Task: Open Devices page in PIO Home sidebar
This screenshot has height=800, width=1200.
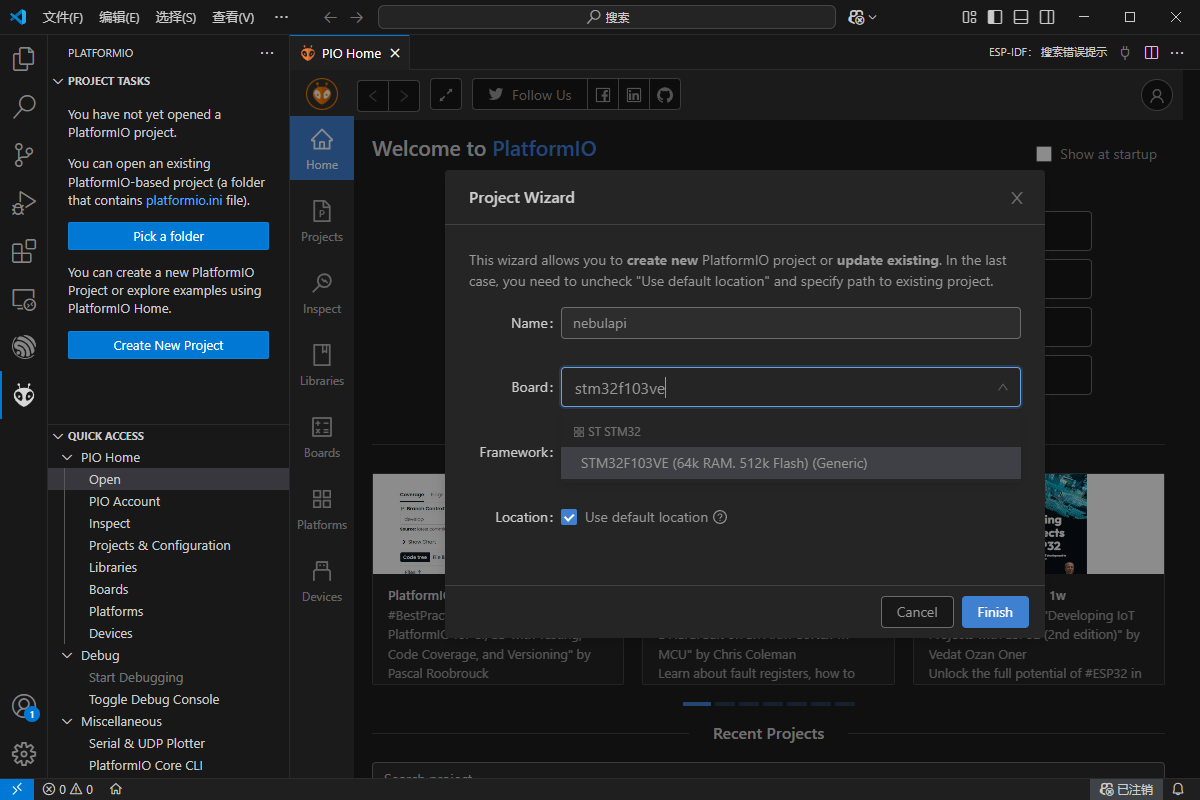Action: 322,581
